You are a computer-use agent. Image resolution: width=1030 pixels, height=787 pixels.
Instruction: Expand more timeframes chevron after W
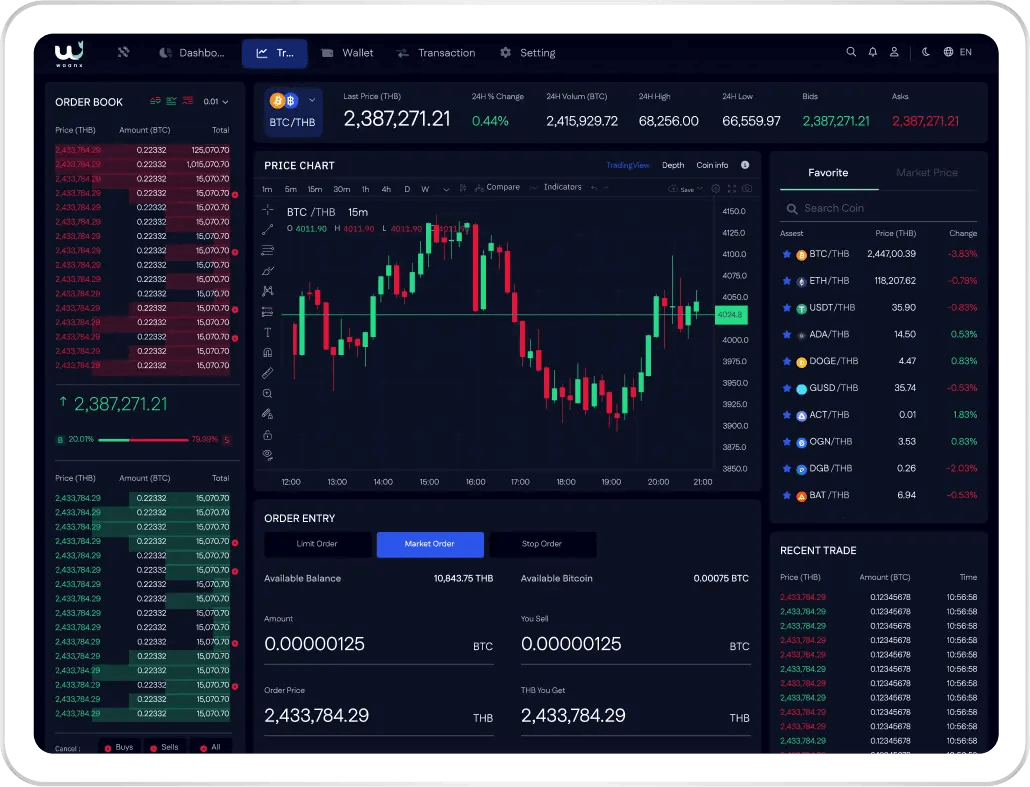(x=446, y=189)
